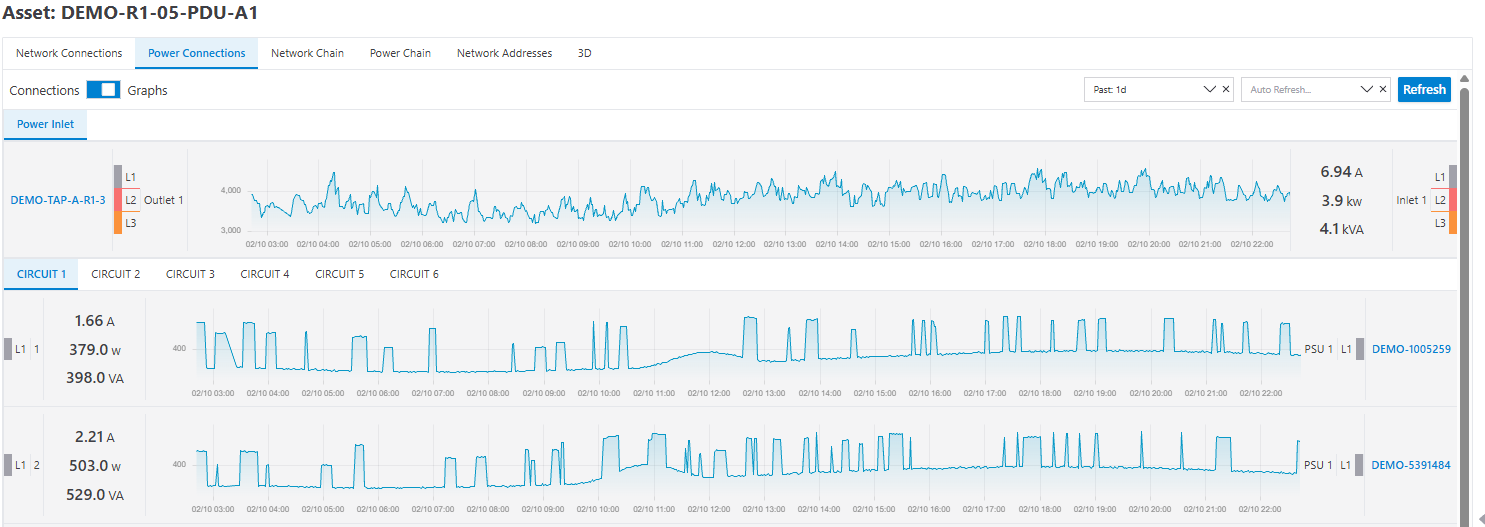
Task: Open the 3D view tab
Action: click(584, 53)
